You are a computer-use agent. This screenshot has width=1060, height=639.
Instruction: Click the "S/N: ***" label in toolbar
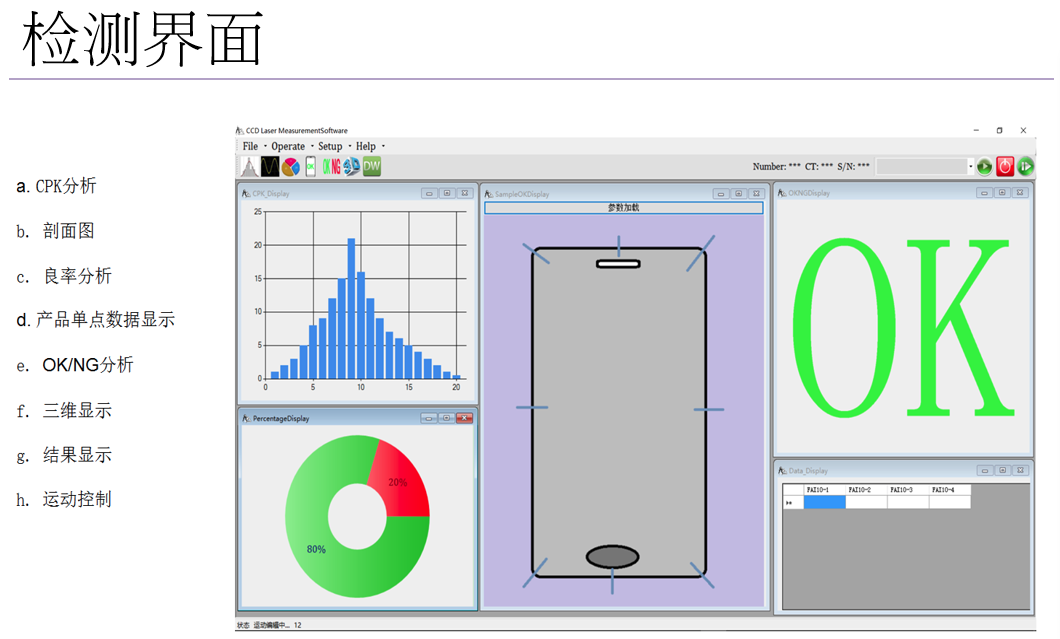[854, 166]
